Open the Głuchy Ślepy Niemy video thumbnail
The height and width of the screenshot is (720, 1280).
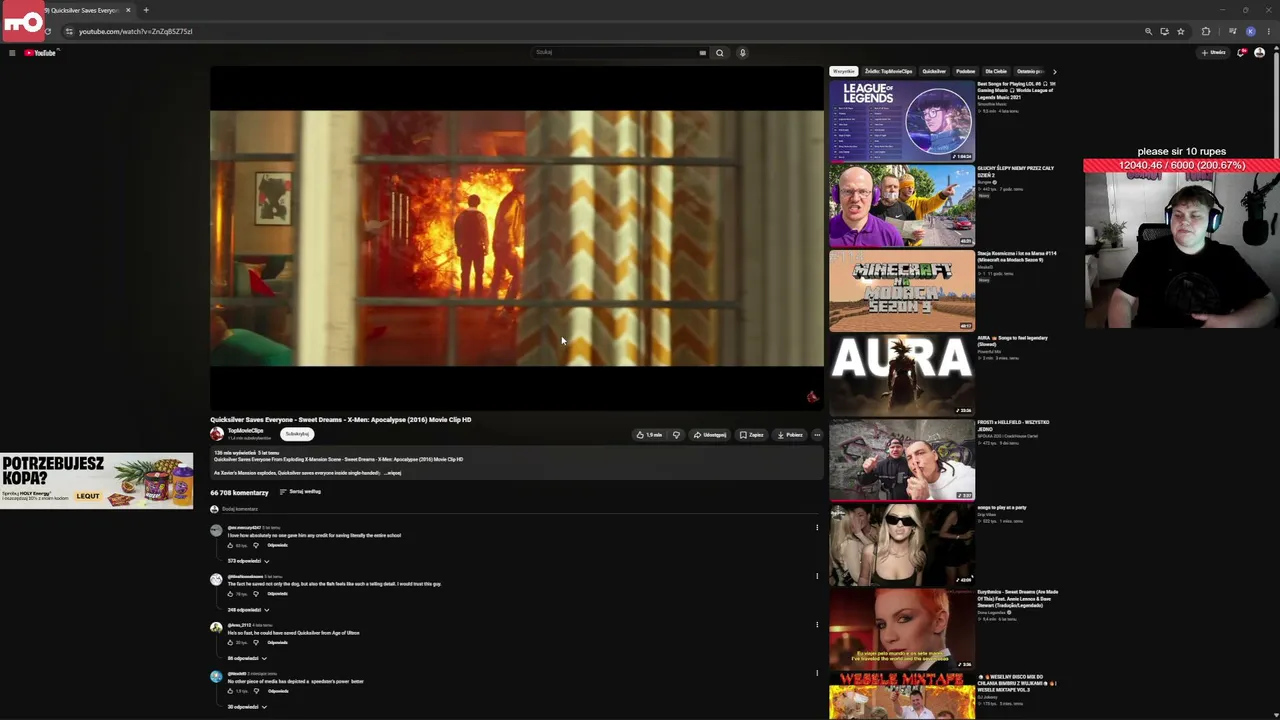click(901, 206)
